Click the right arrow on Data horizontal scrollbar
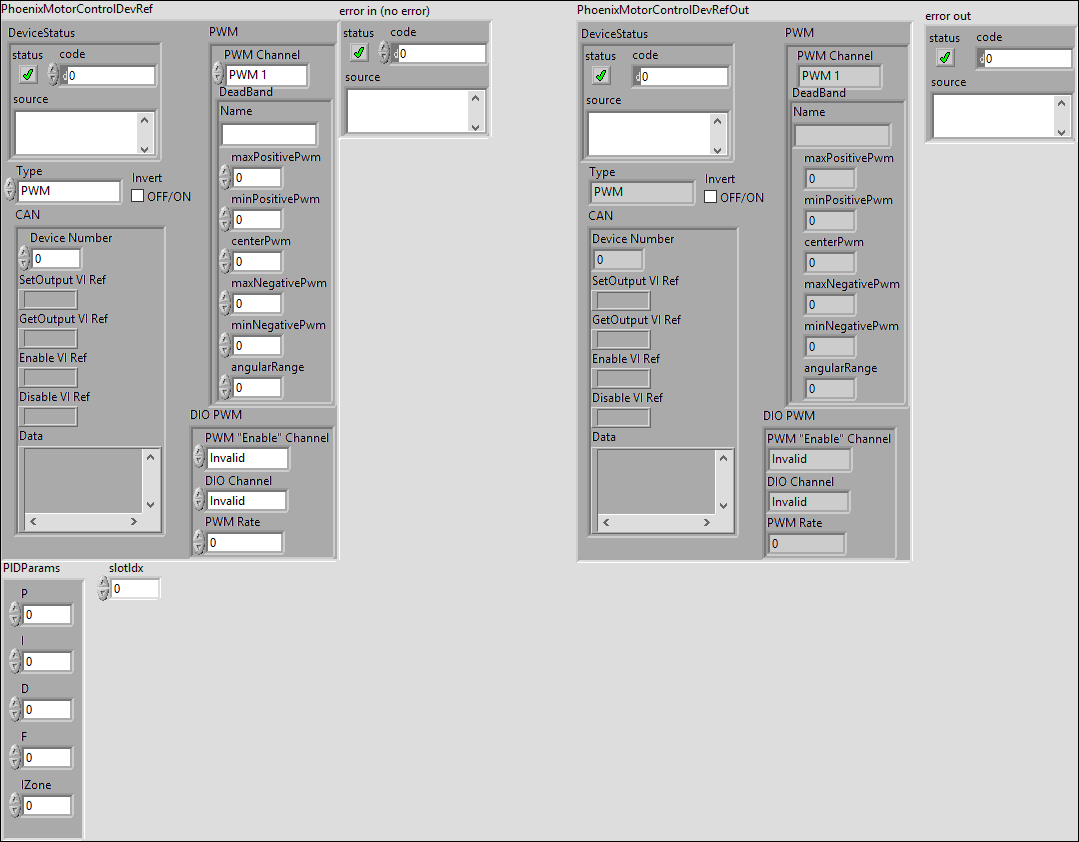 coord(133,522)
